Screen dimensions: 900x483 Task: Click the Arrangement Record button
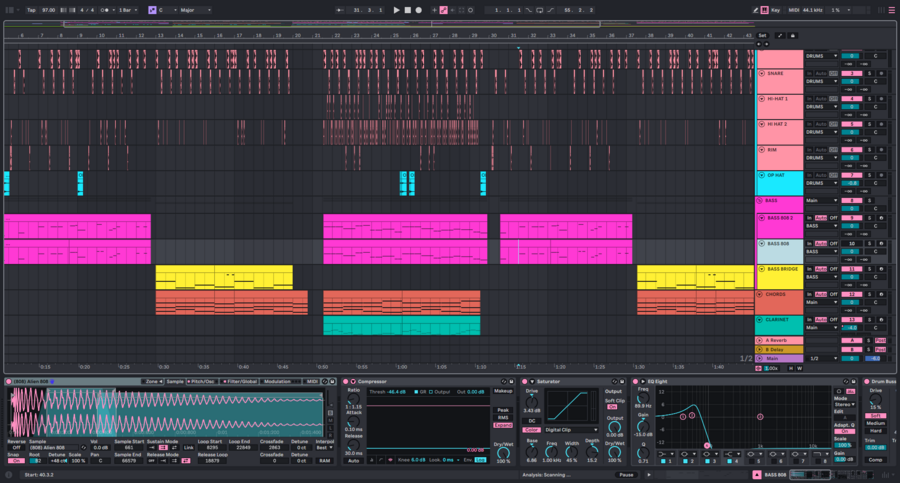[419, 9]
